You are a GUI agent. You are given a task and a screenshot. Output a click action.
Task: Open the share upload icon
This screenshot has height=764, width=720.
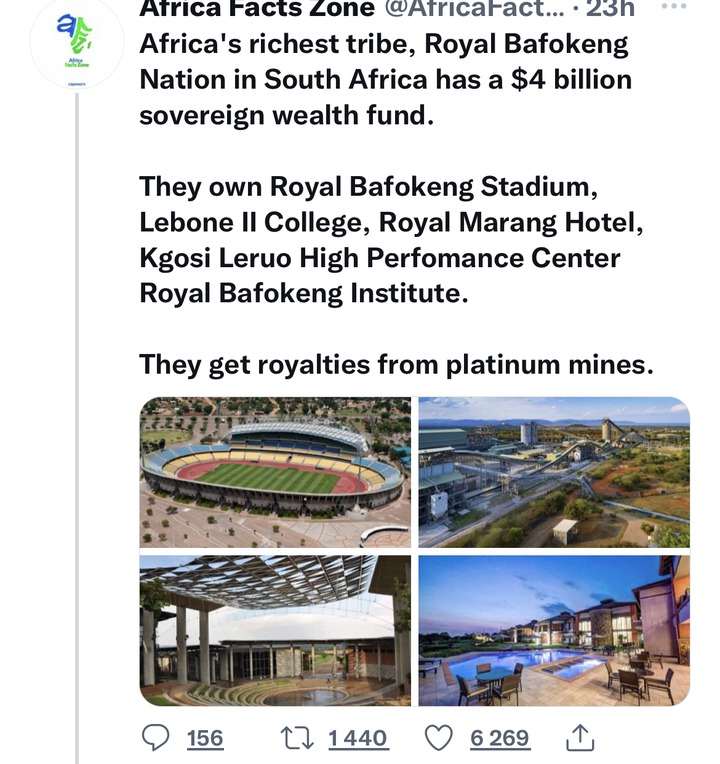(580, 737)
